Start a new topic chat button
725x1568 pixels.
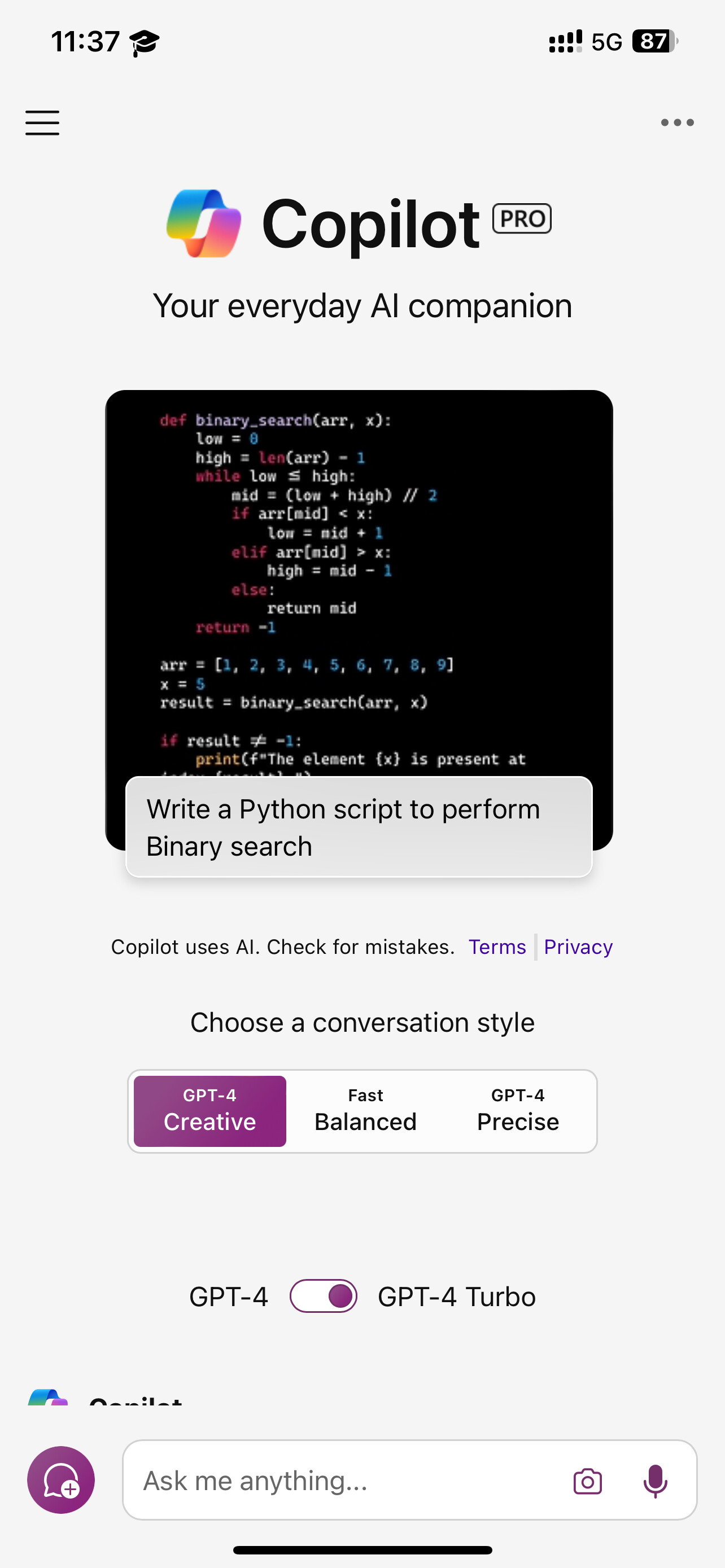pyautogui.click(x=61, y=1480)
